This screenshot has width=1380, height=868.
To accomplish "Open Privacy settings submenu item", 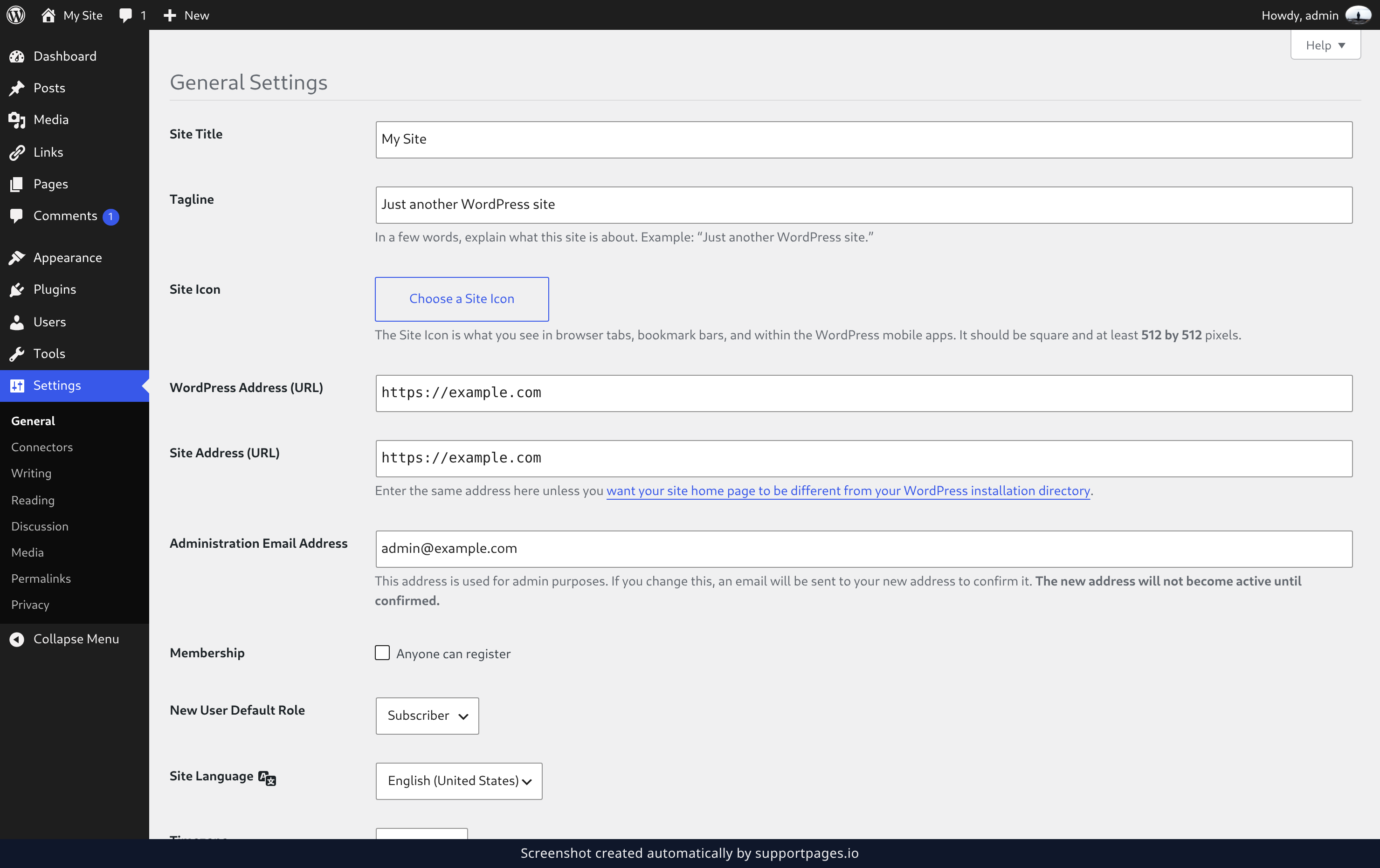I will tap(30, 605).
